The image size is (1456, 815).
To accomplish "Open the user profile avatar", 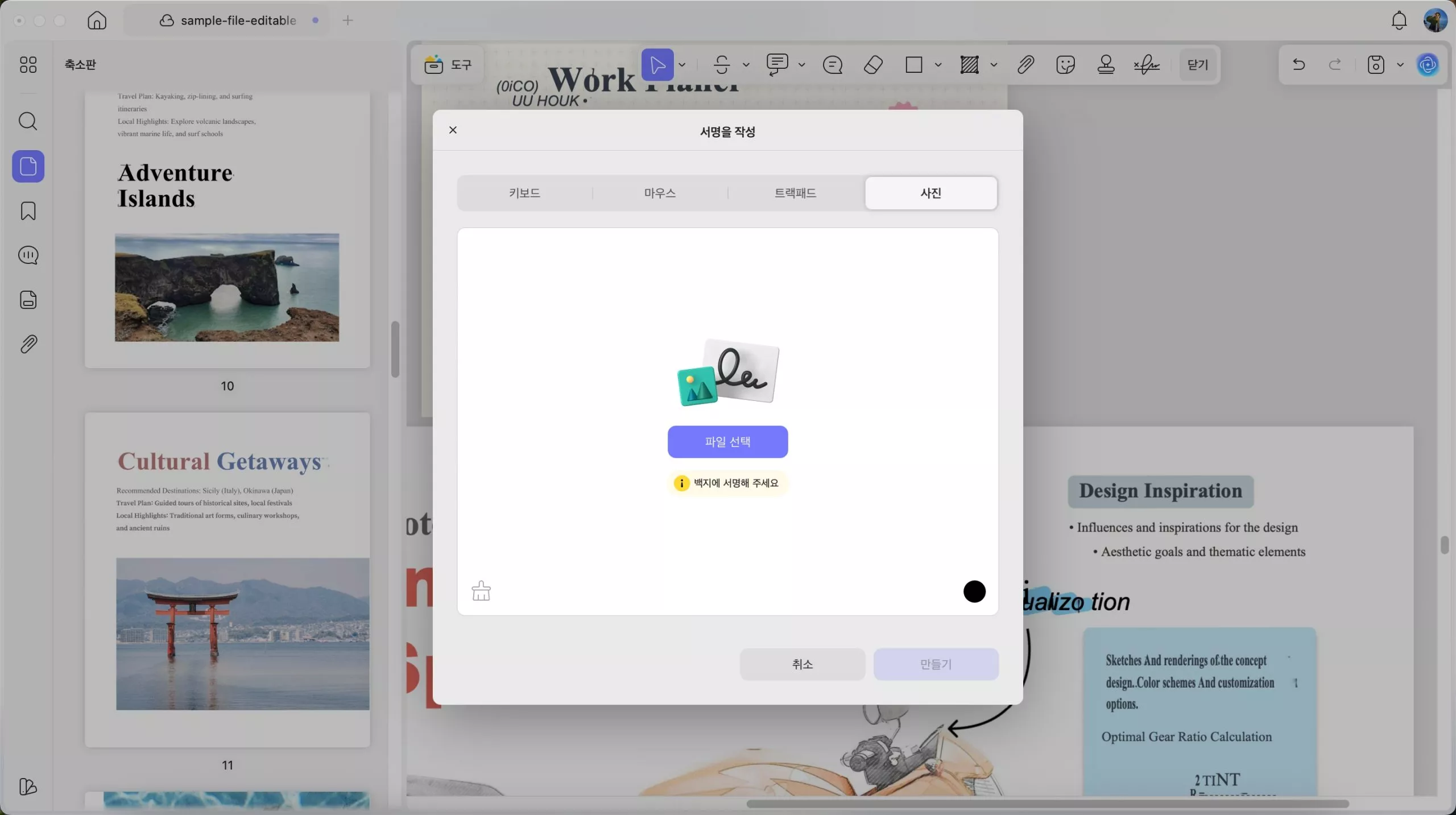I will point(1435,20).
